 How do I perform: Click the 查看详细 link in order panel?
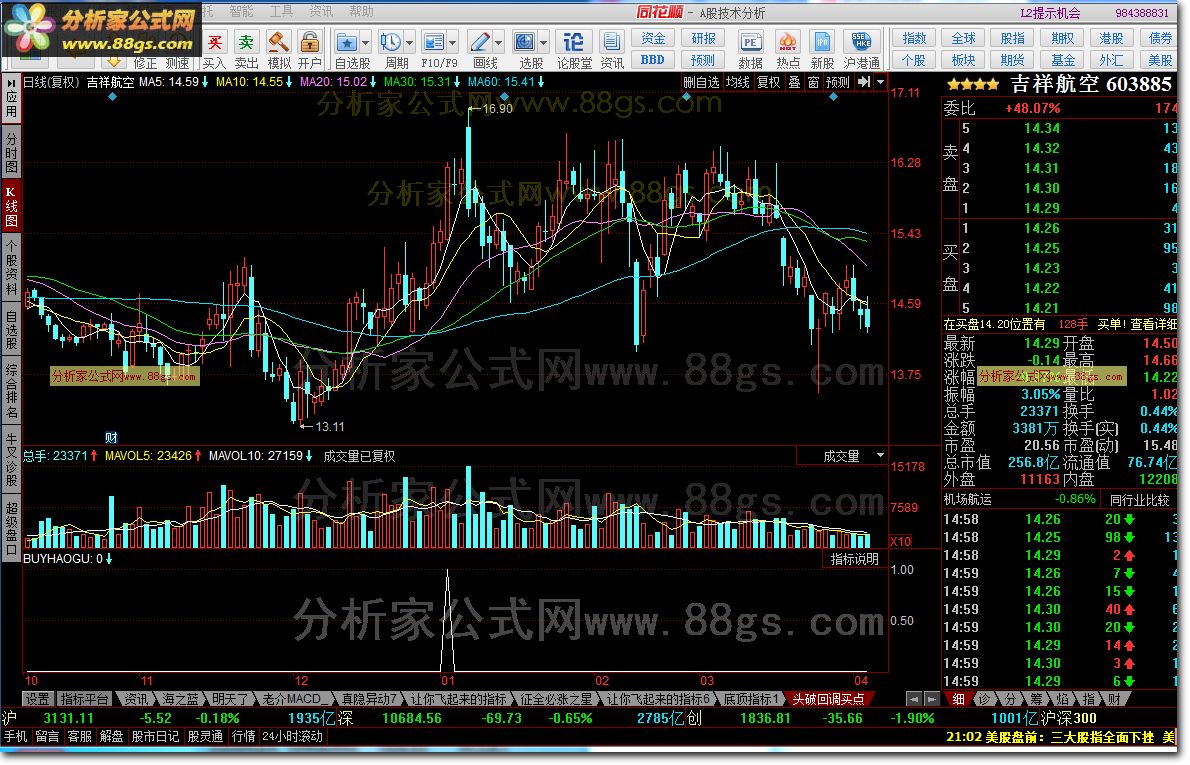(x=1154, y=324)
